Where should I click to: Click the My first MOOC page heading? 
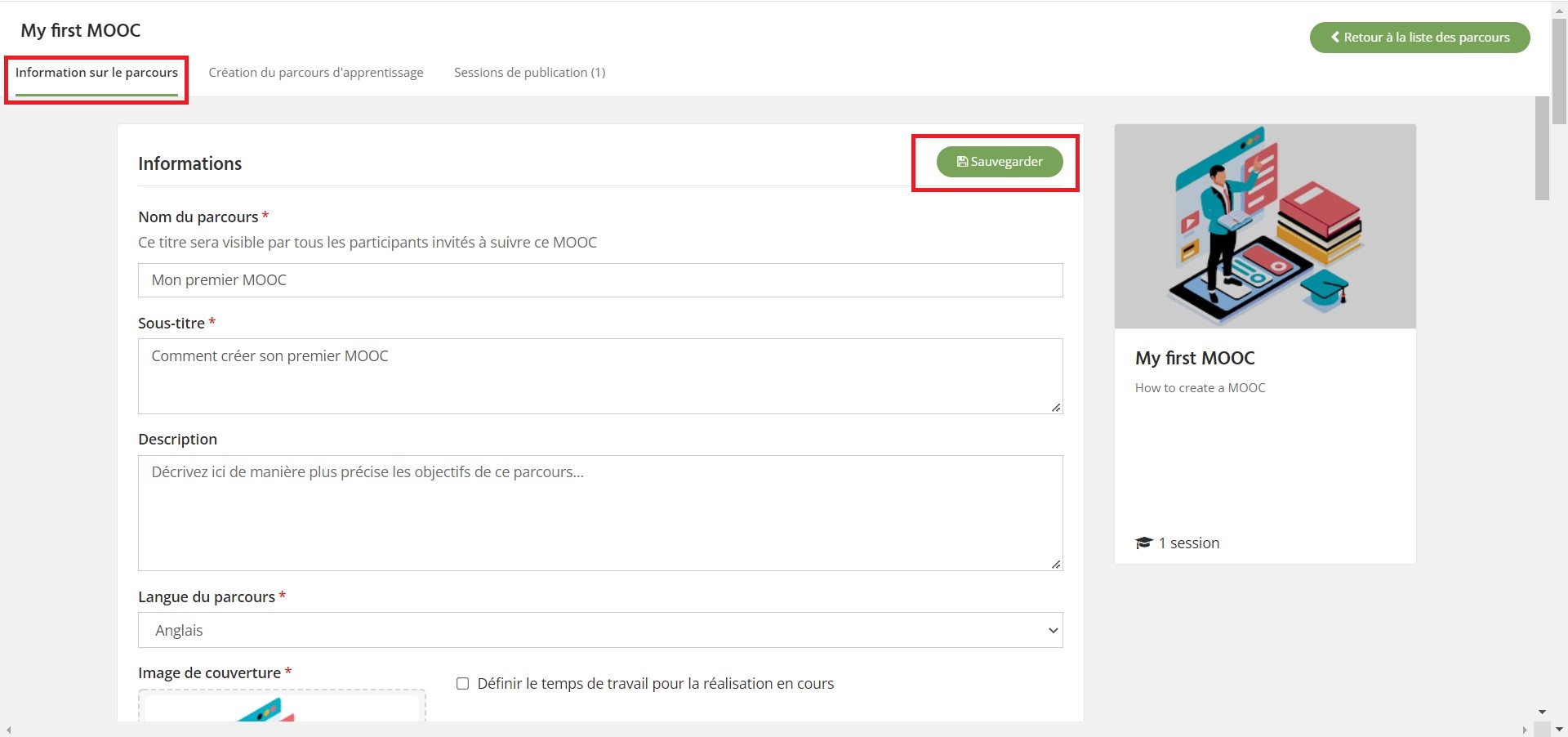[x=81, y=30]
